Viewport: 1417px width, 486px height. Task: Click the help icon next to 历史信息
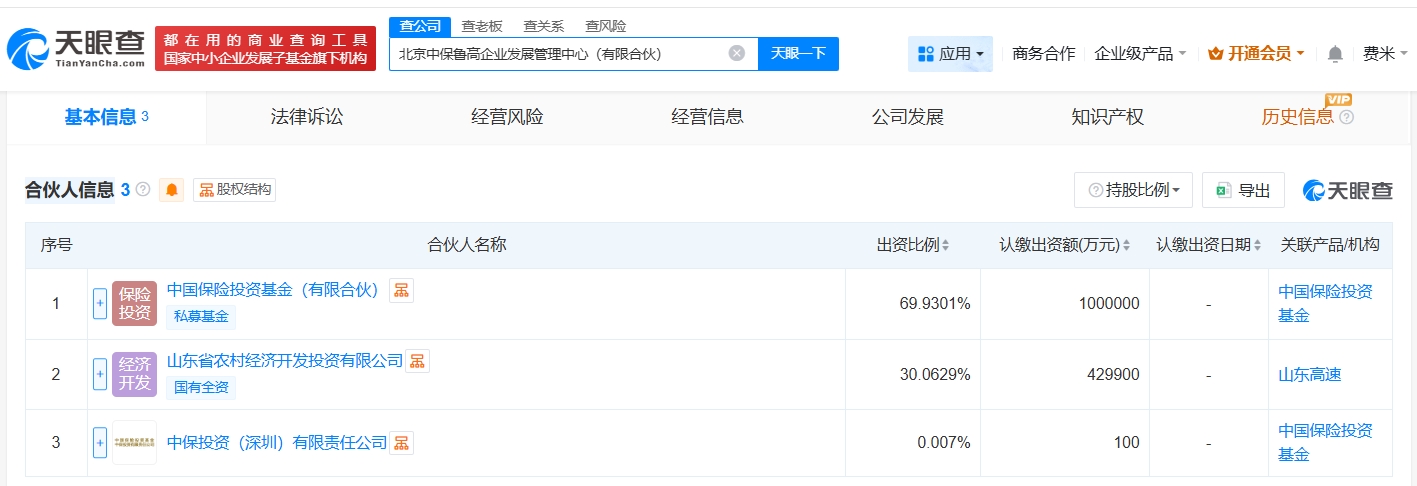[1346, 118]
